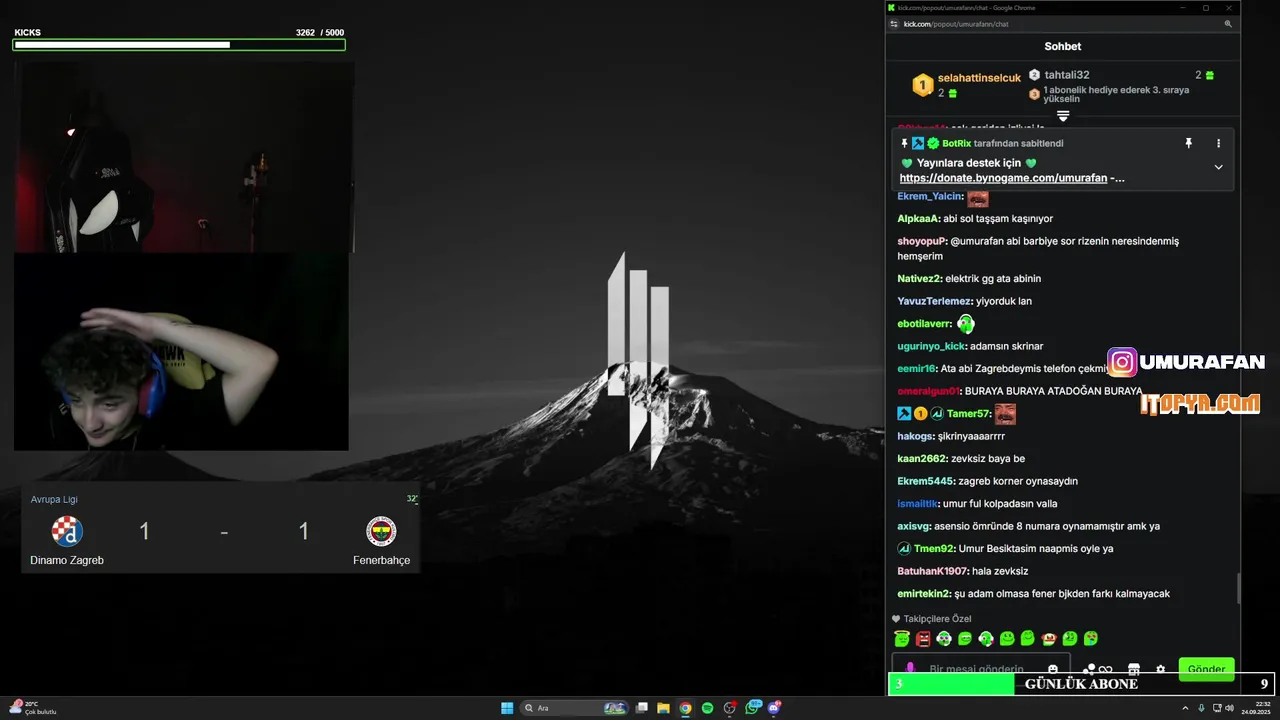Click emote image in Tamer57's message
The image size is (1280, 720).
point(1005,414)
